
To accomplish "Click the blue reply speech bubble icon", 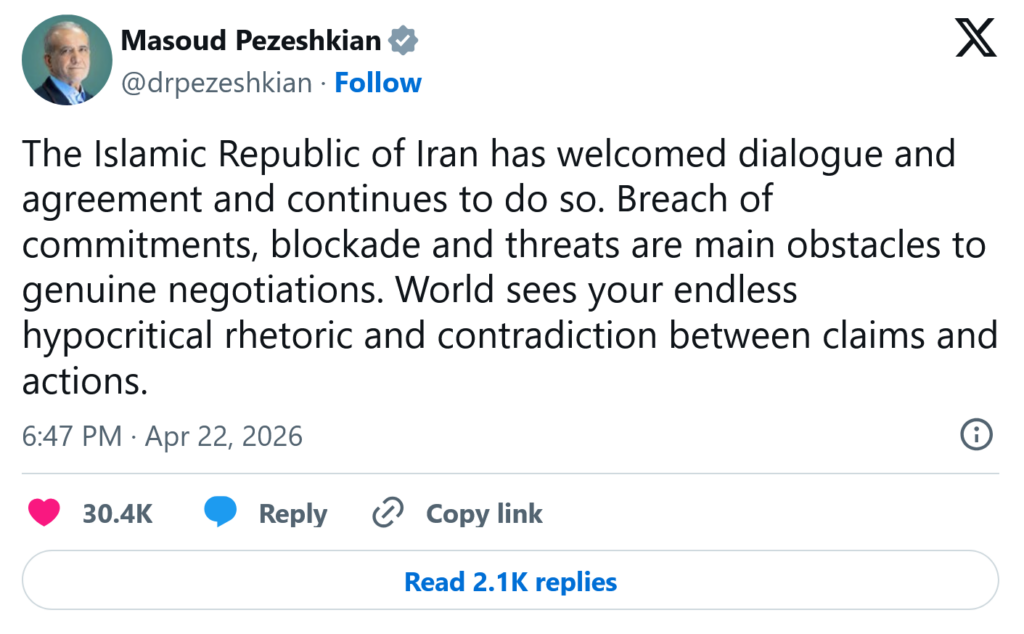I will (x=220, y=513).
